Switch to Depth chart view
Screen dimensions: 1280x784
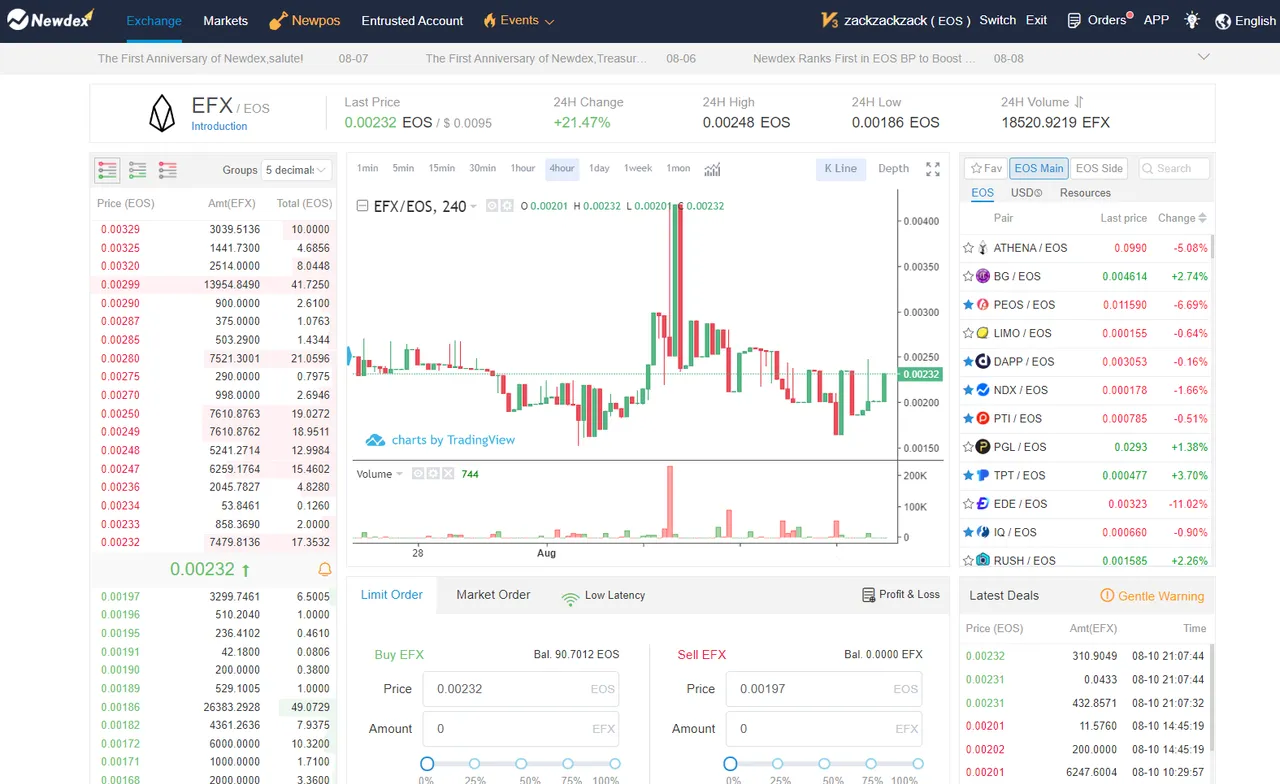coord(894,168)
